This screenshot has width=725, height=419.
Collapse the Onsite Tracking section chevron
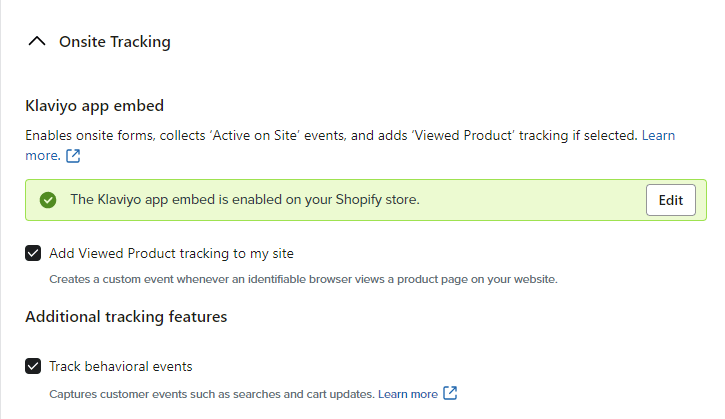point(37,42)
